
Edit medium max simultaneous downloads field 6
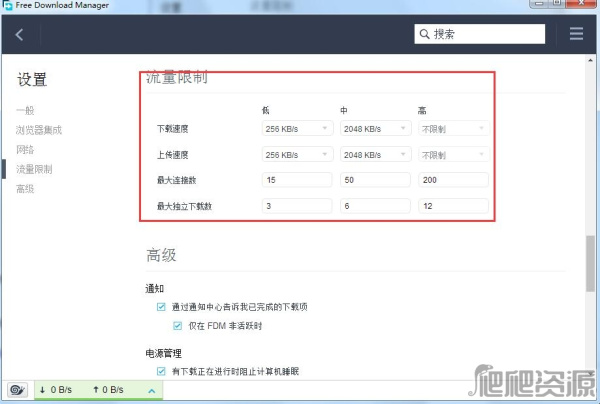coord(375,206)
